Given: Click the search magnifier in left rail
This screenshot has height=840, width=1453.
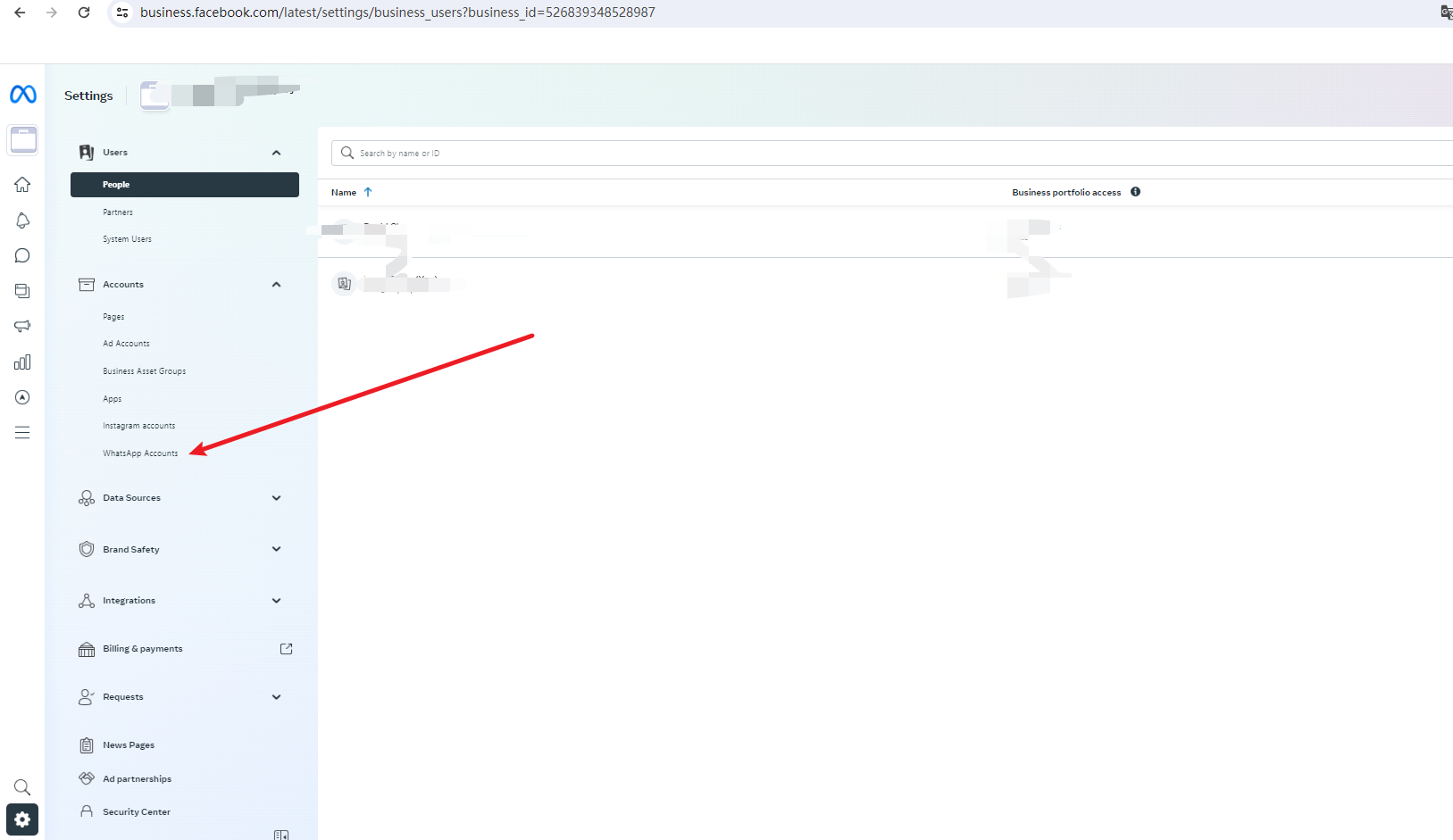Looking at the screenshot, I should (22, 787).
